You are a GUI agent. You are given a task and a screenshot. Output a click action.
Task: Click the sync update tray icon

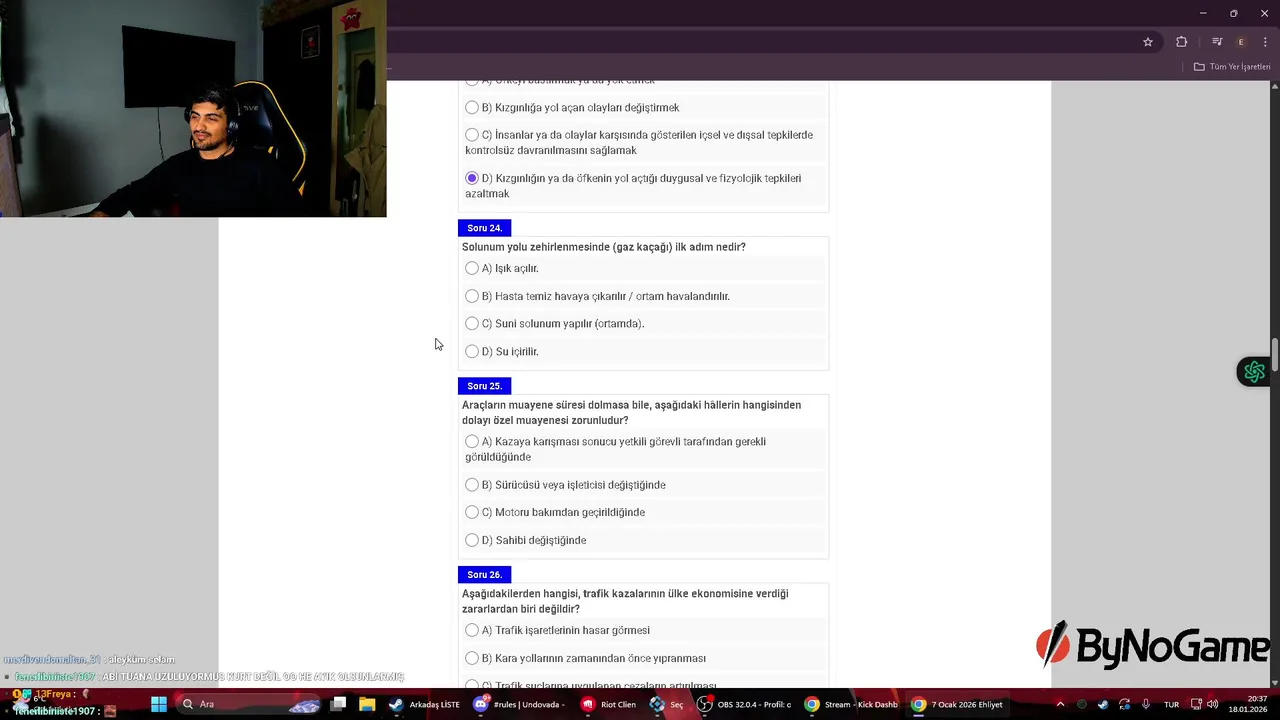[x=1125, y=704]
